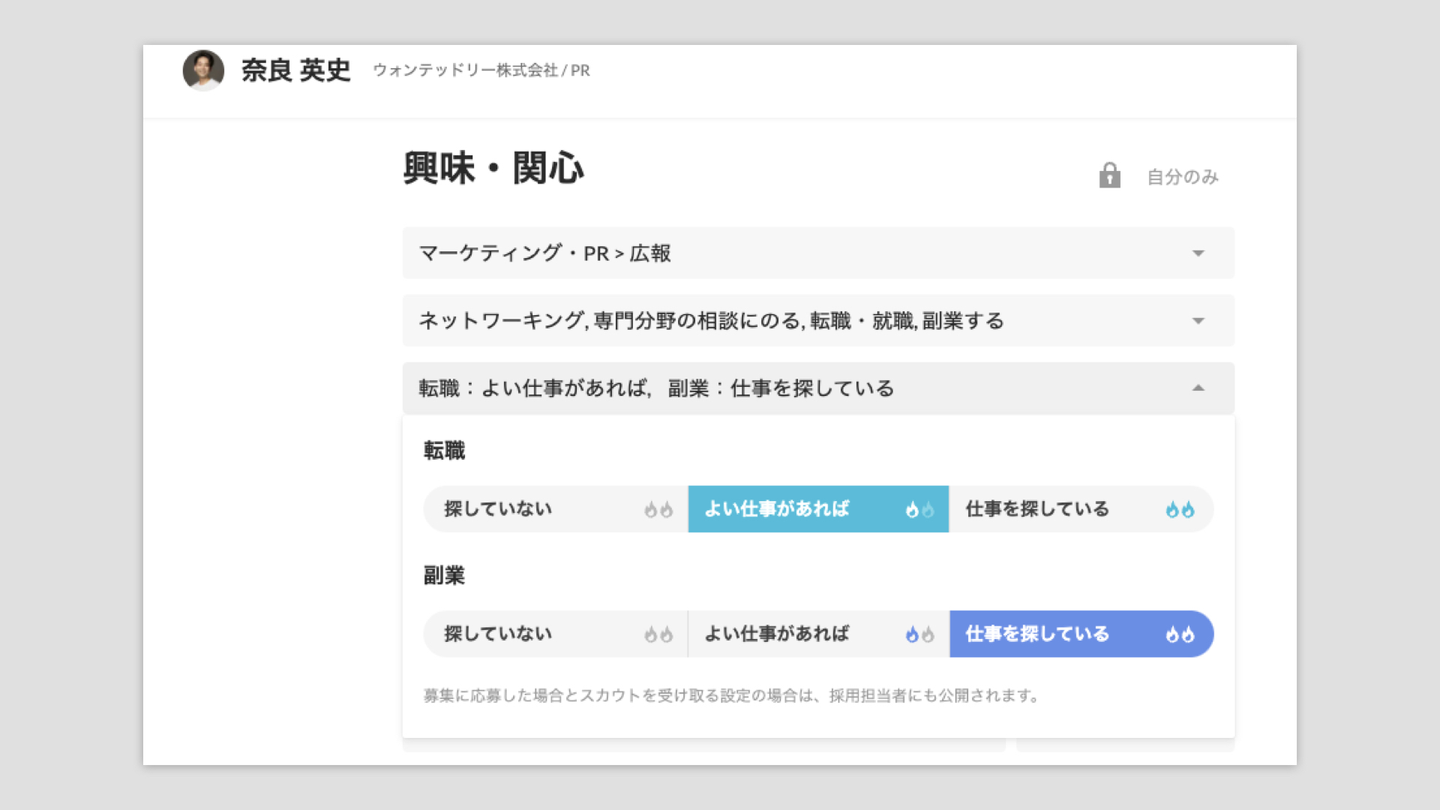Select 探していない for 転職

(498, 509)
